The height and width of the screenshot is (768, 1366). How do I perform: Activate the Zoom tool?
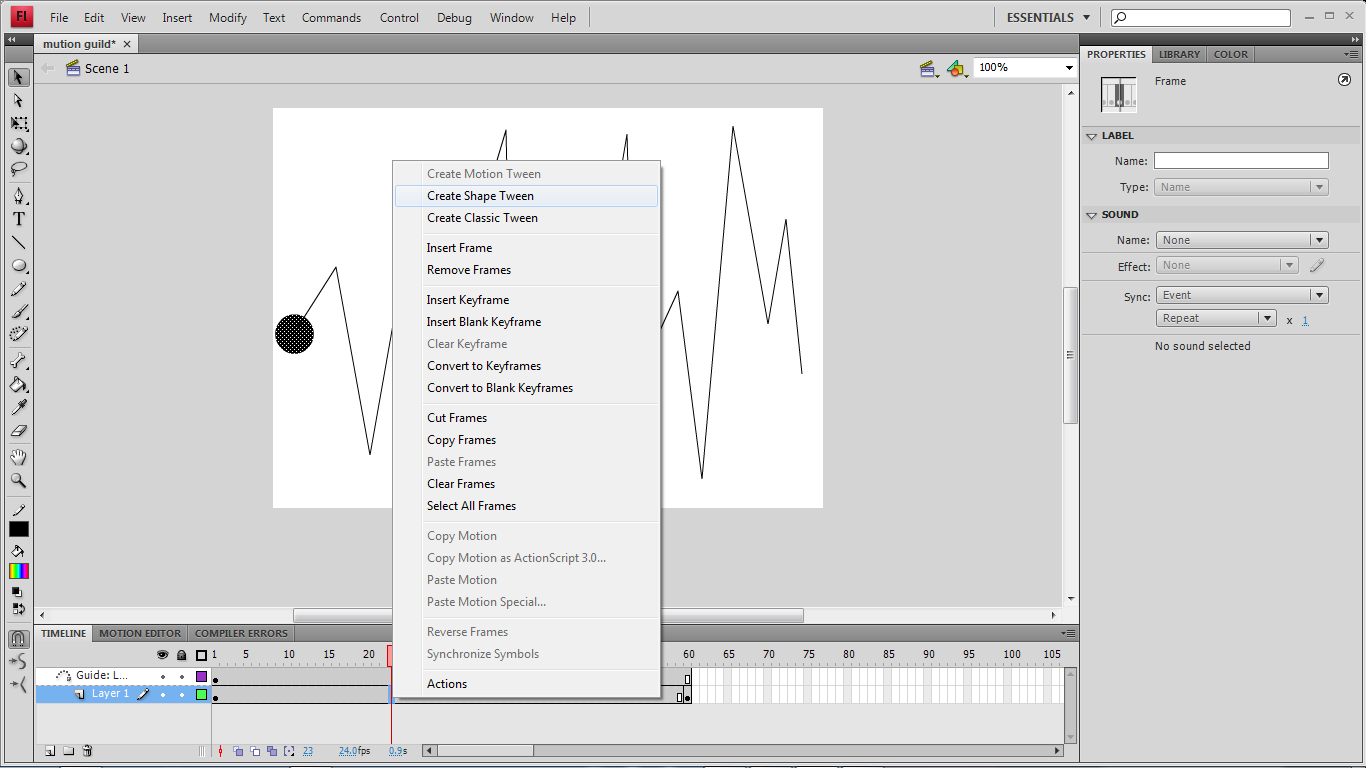[17, 481]
